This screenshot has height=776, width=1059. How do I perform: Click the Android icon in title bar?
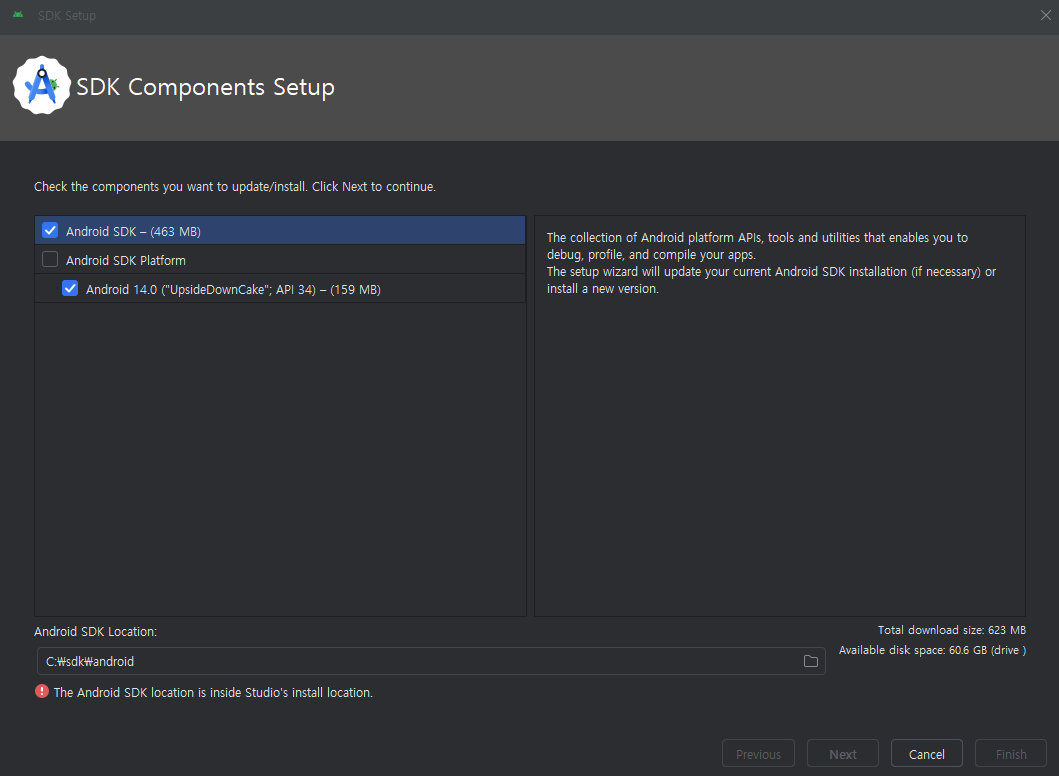click(x=18, y=15)
